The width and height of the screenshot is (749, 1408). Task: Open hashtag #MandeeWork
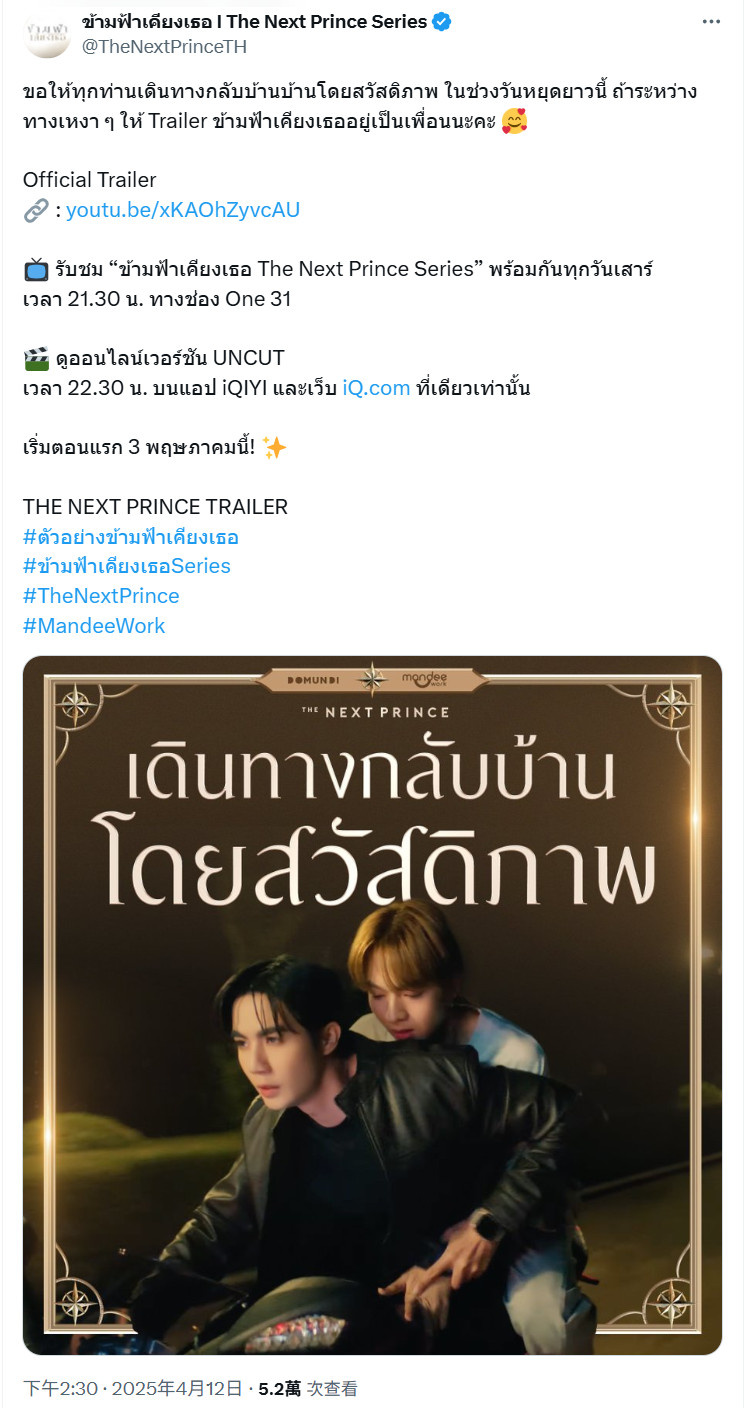(x=94, y=626)
